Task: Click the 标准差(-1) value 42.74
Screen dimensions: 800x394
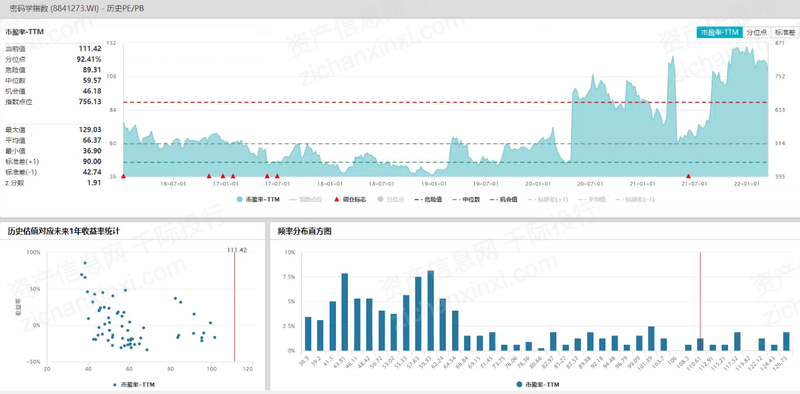Action: (92, 172)
